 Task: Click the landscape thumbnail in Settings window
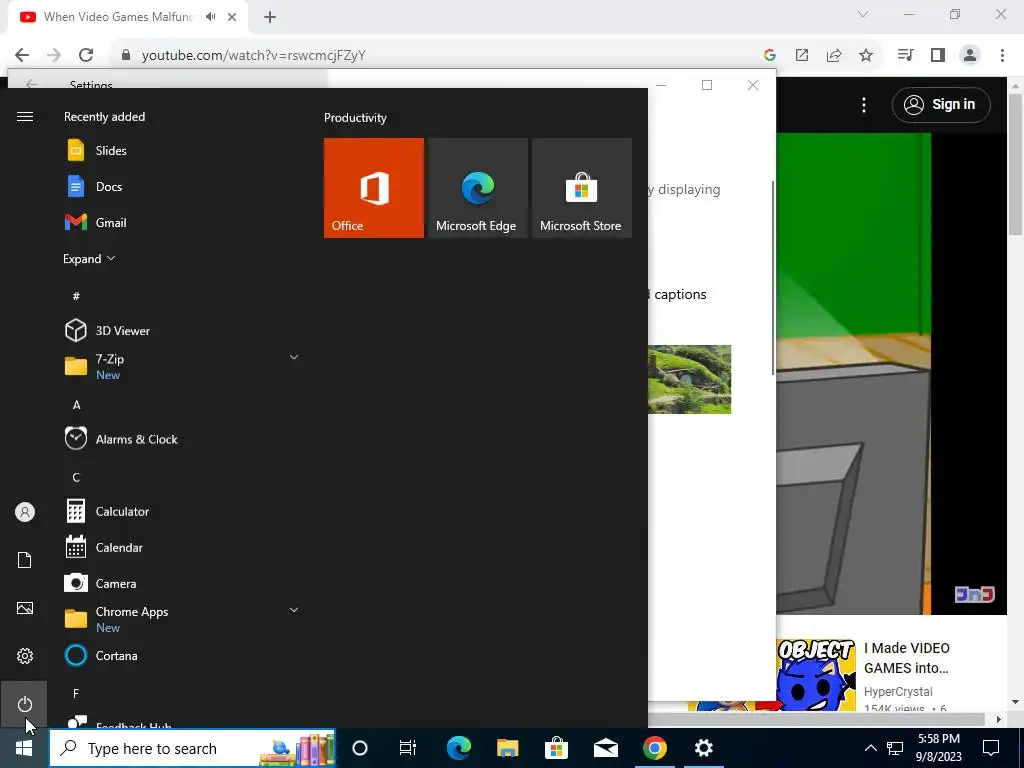(x=690, y=379)
